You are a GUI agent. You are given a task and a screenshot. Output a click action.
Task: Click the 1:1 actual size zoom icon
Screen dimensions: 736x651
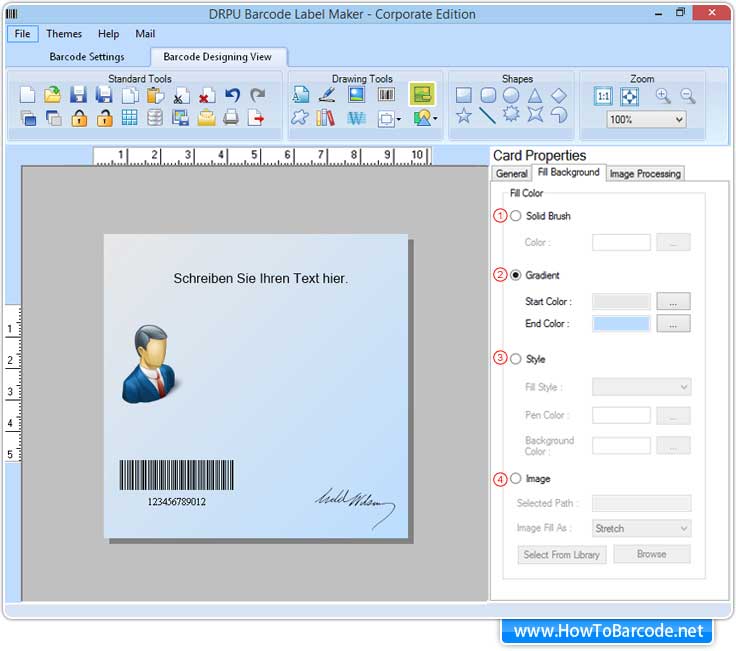tap(603, 97)
